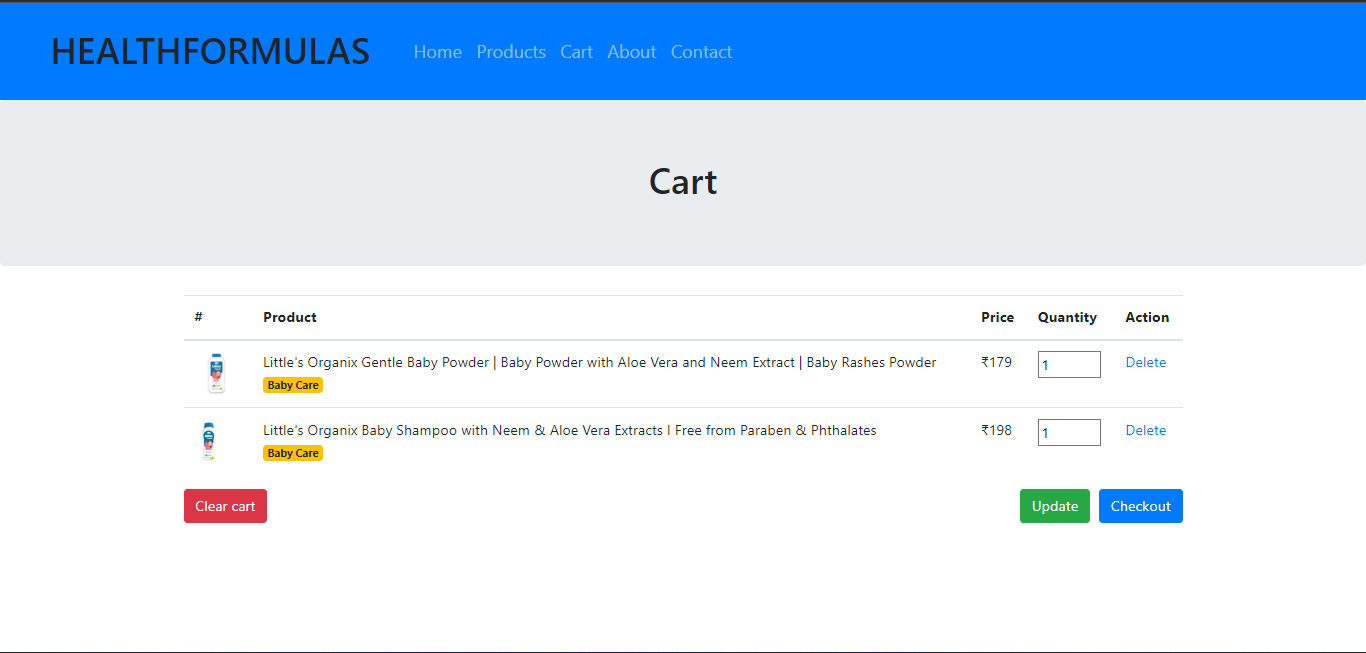Delete the baby powder from the cart
The width and height of the screenshot is (1366, 653).
tap(1145, 362)
